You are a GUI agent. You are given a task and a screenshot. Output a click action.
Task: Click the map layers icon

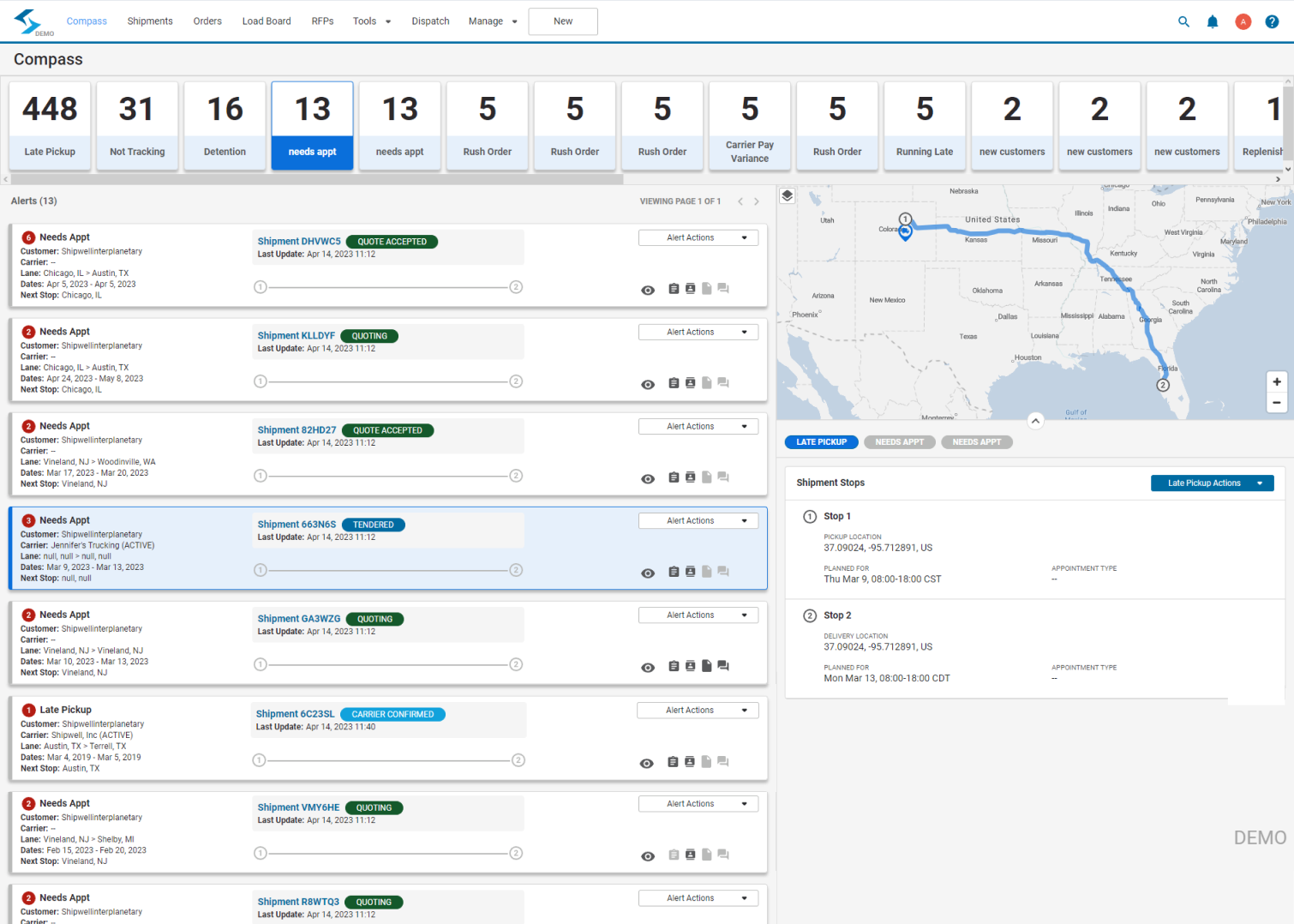click(787, 195)
